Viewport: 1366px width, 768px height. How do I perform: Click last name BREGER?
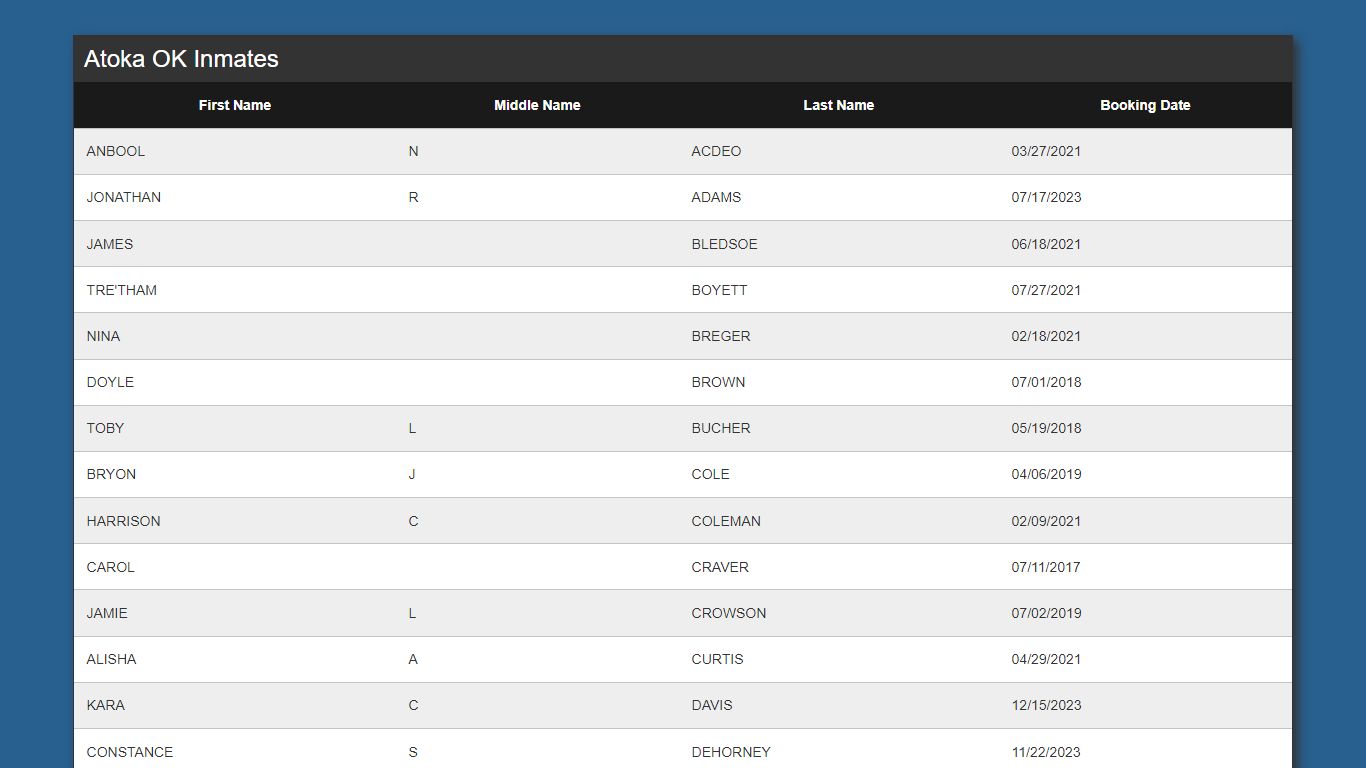721,336
